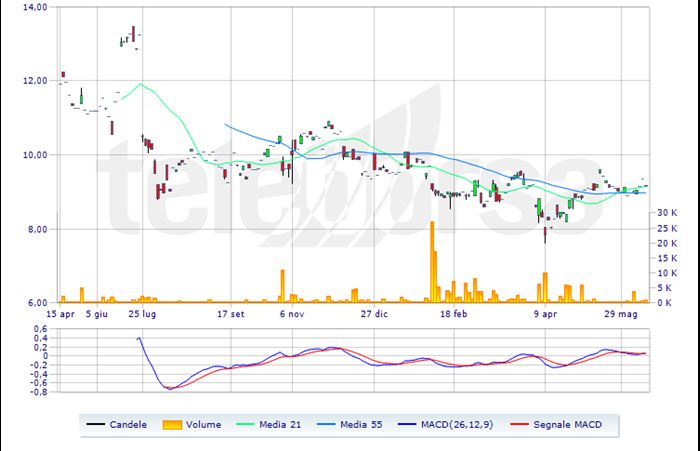Click the 10 K volume axis label
The image size is (700, 451).
point(667,273)
